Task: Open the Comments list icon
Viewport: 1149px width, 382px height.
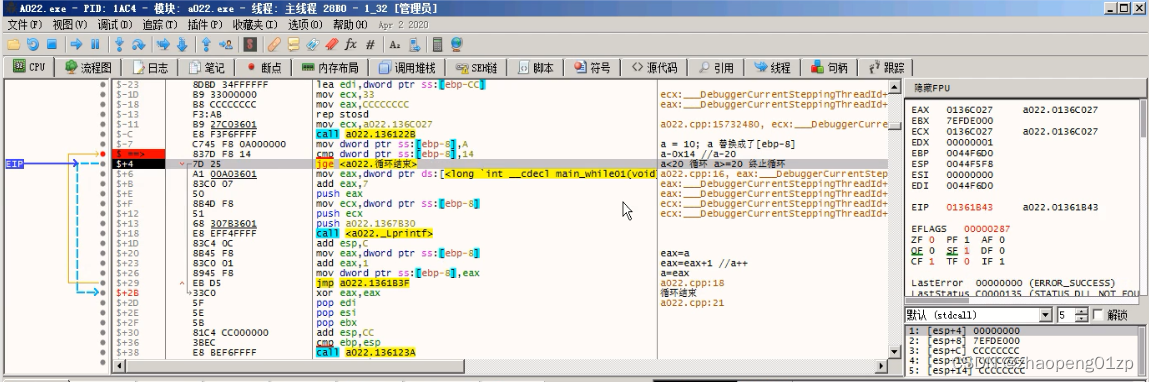Action: [293, 44]
